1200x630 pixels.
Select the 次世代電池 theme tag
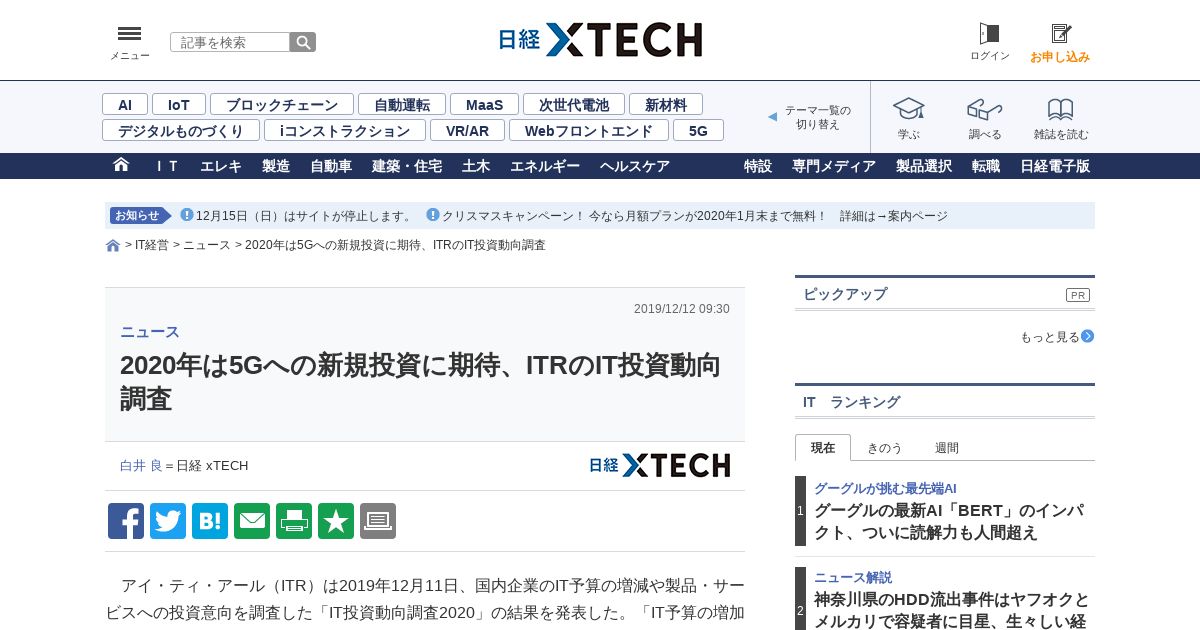tap(574, 104)
